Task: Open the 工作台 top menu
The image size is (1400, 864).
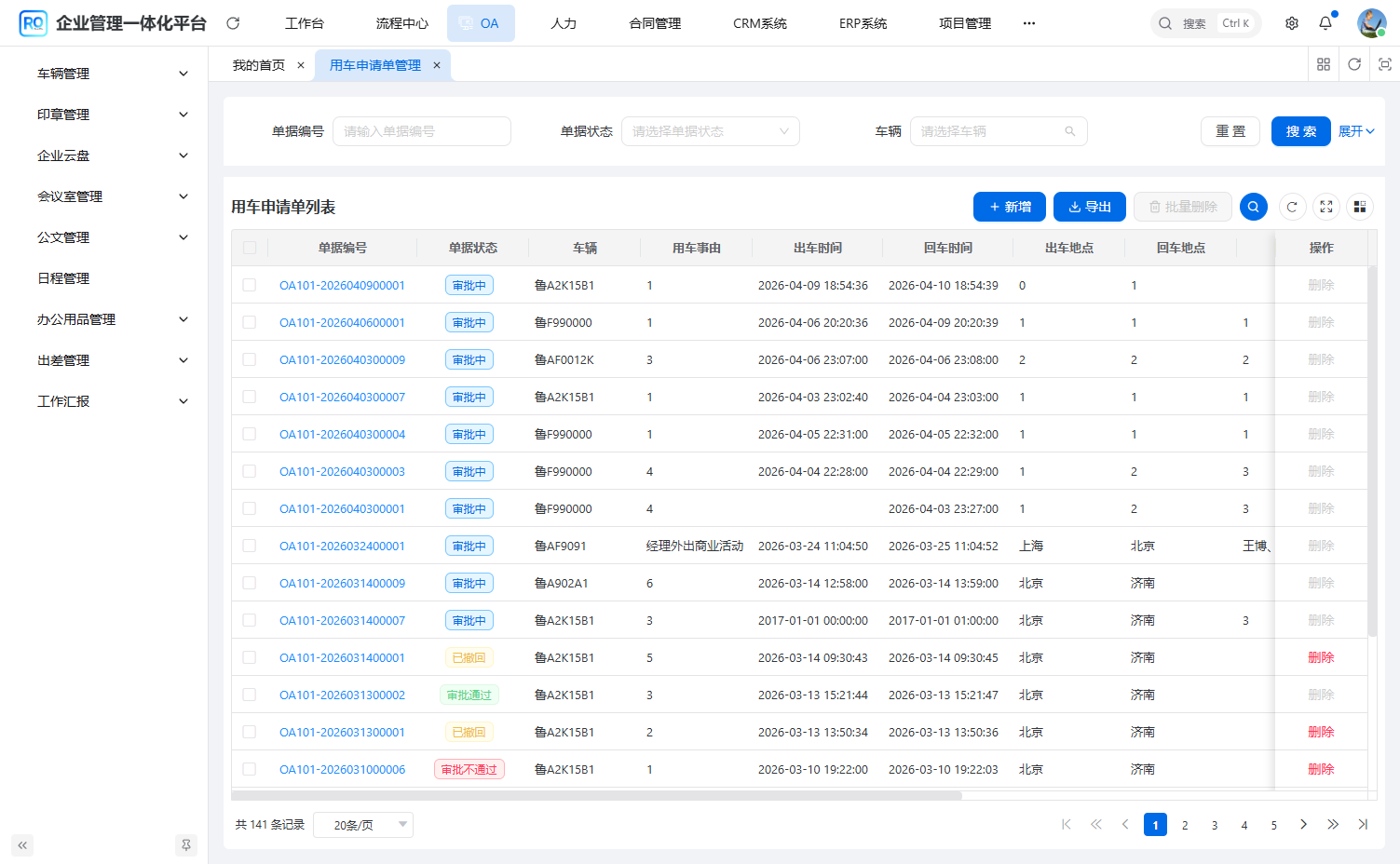Action: pos(305,23)
